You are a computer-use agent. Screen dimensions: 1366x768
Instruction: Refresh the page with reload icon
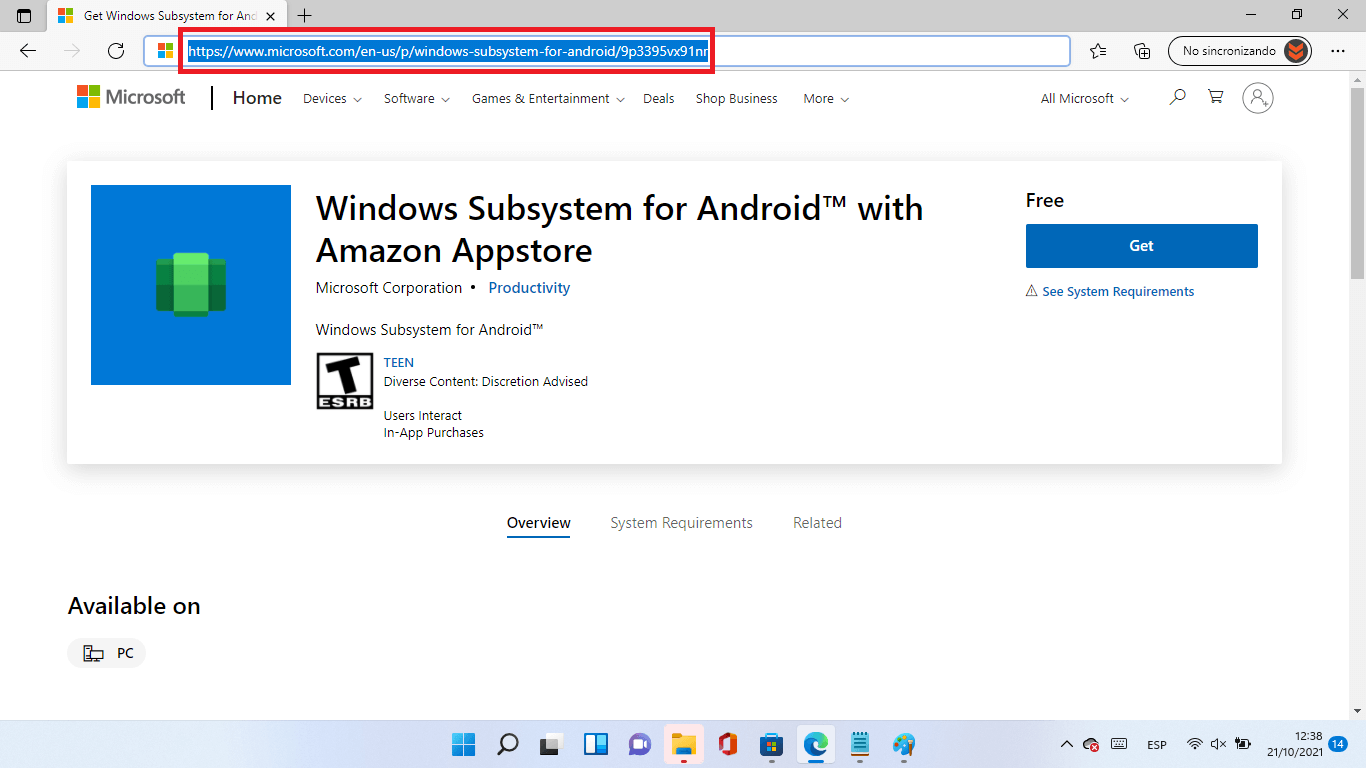pyautogui.click(x=116, y=51)
